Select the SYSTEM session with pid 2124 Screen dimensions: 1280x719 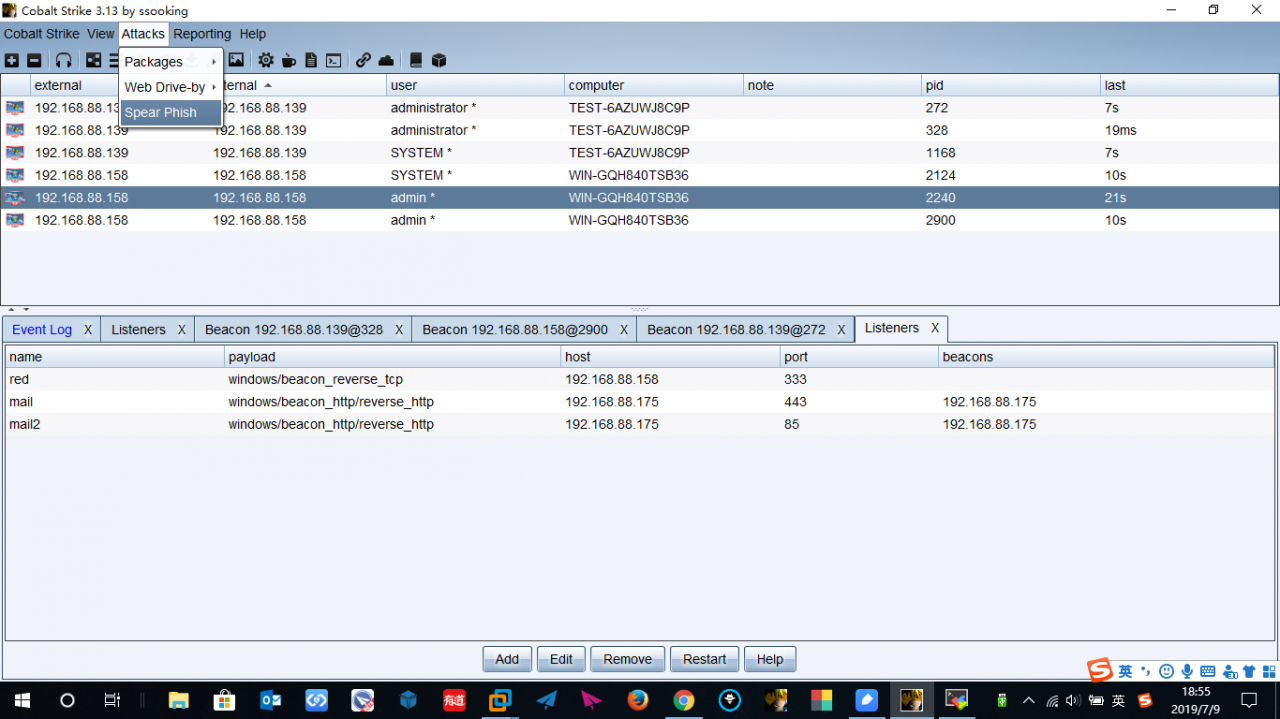tap(640, 175)
